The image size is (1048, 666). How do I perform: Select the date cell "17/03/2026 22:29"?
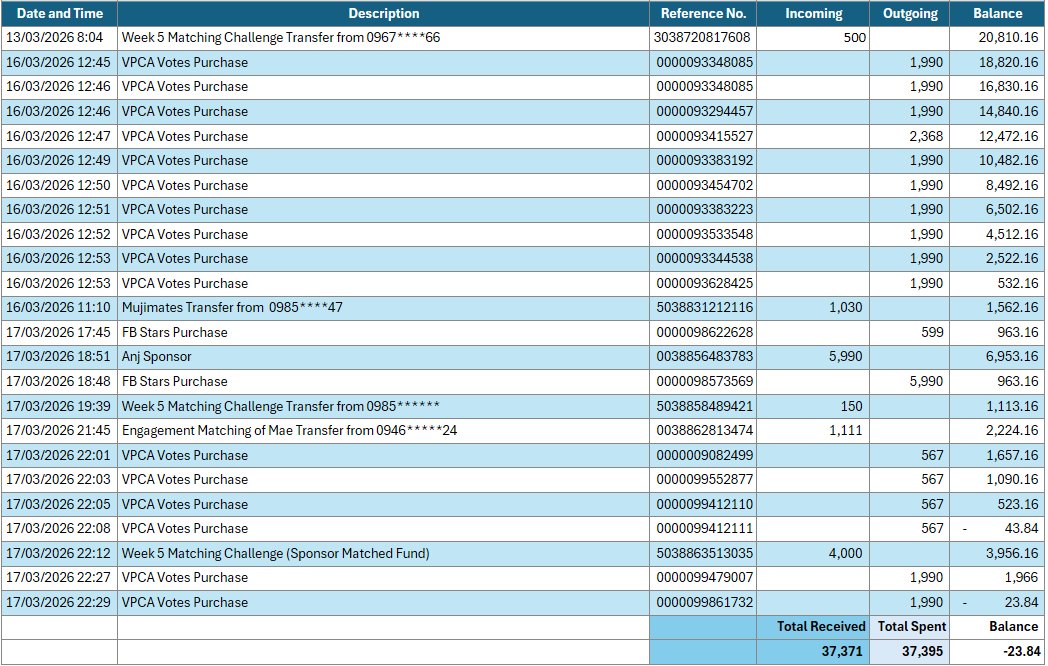59,602
